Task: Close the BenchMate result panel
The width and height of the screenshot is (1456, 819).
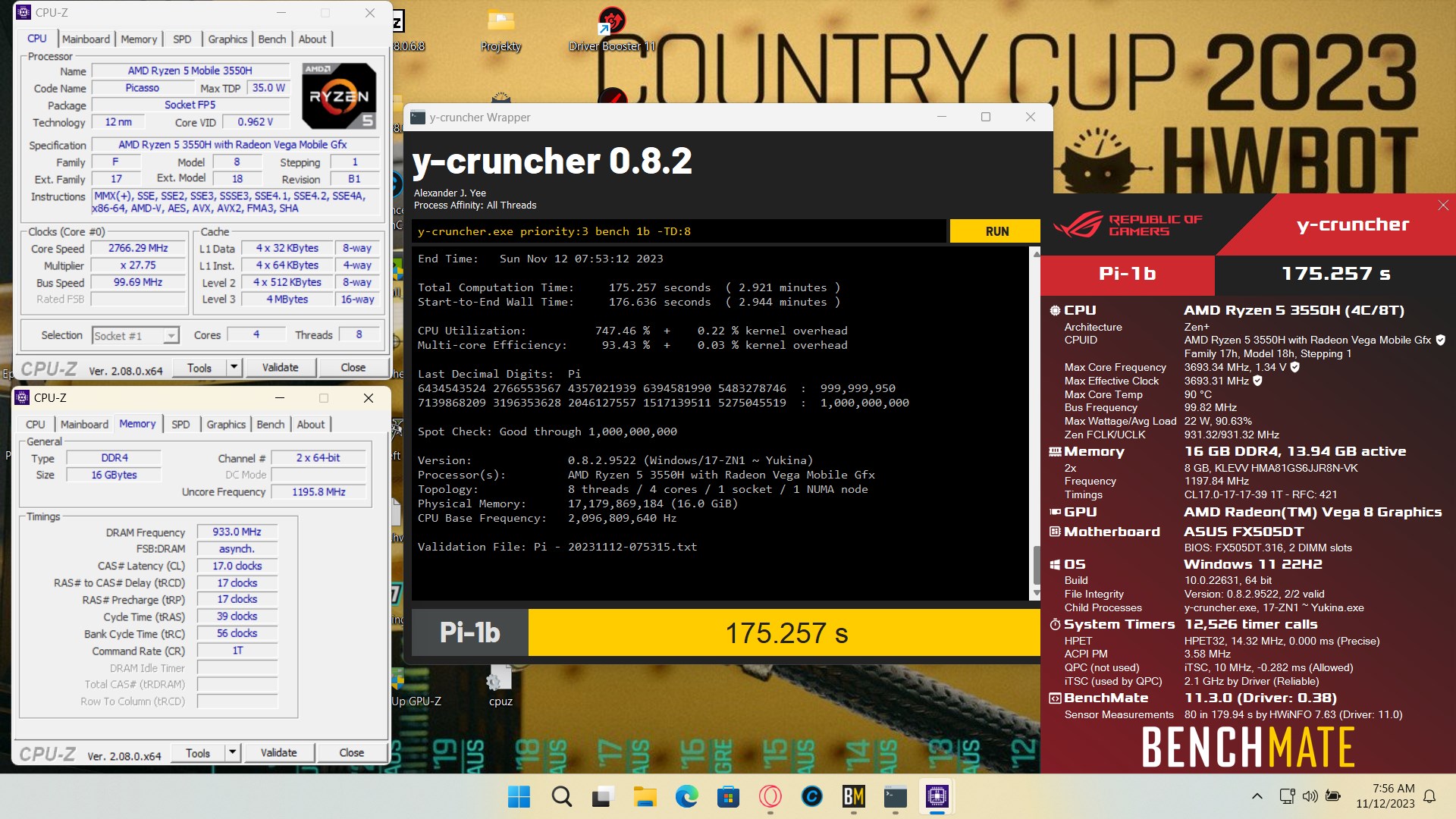Action: (1443, 206)
